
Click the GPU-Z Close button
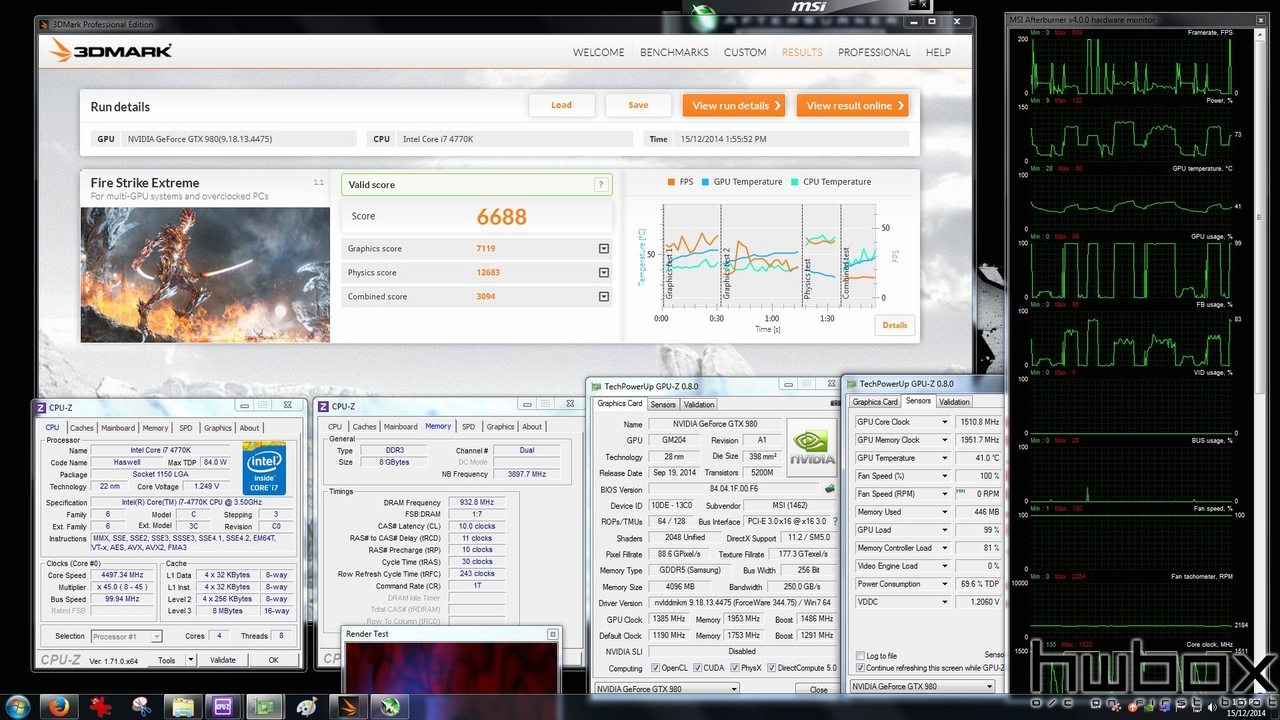point(819,689)
